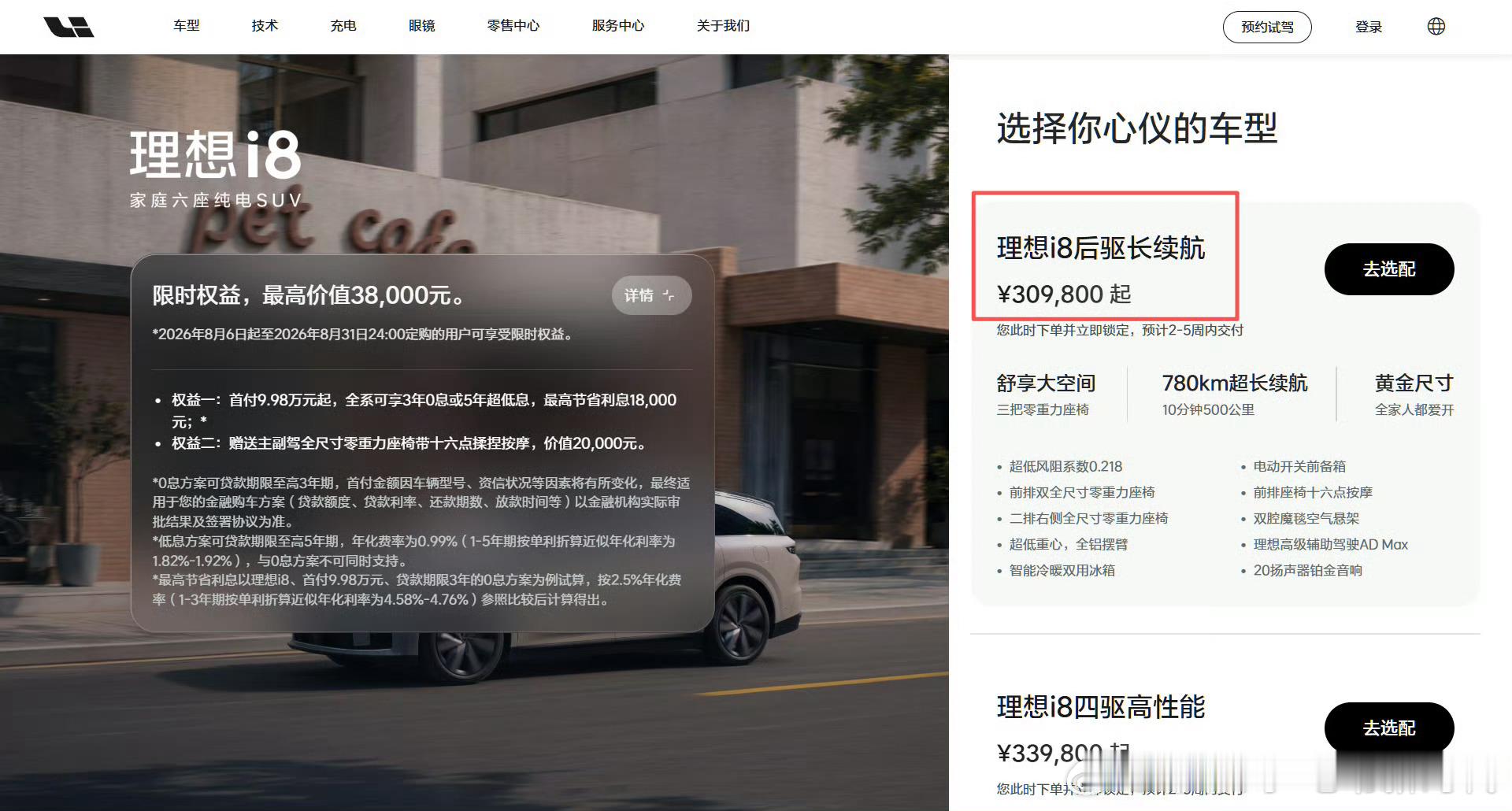Click the 预约试驾 button
The image size is (1512, 811).
1267,27
